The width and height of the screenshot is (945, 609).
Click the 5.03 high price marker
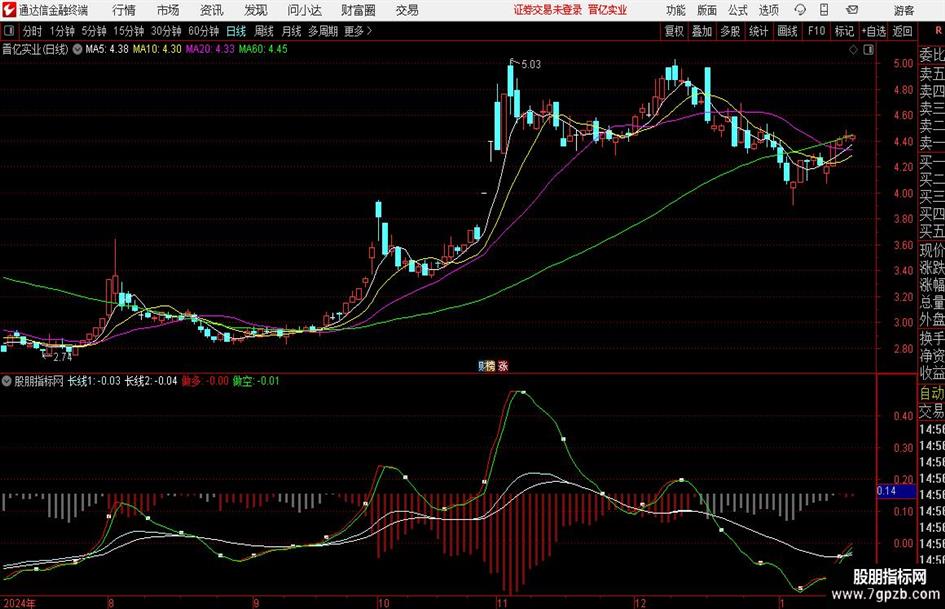[531, 64]
